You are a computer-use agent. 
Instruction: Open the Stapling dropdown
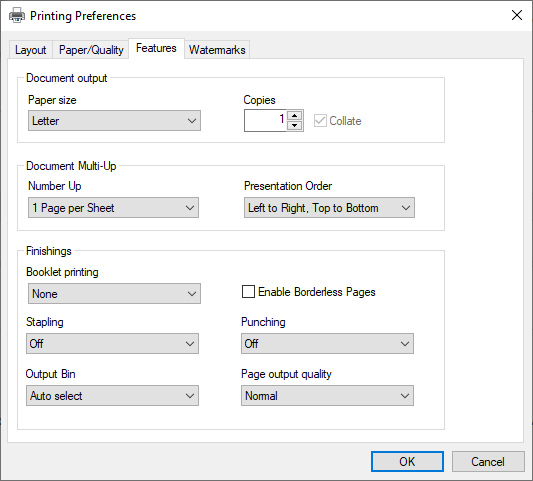(x=112, y=344)
